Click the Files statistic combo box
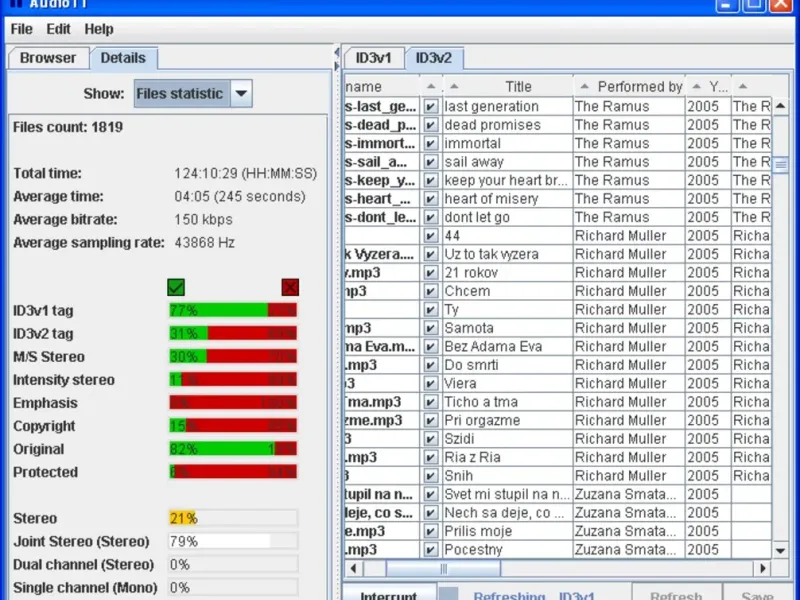 pyautogui.click(x=192, y=93)
